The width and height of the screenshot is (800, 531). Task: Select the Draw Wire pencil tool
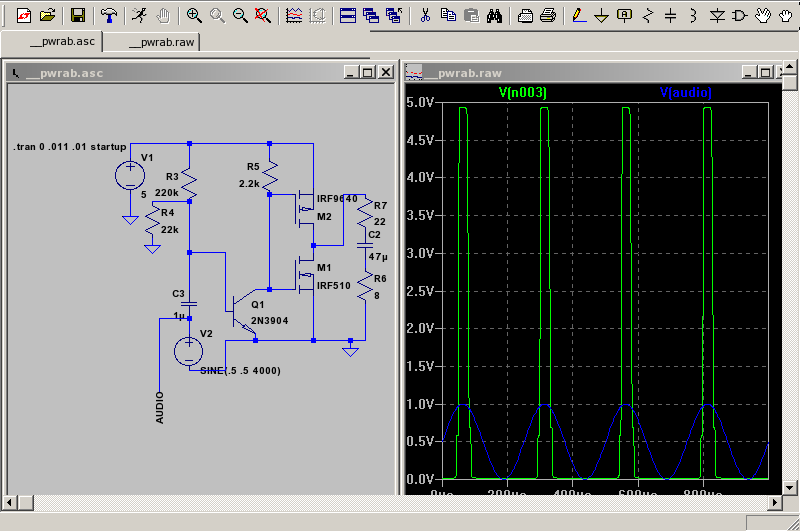pyautogui.click(x=579, y=15)
